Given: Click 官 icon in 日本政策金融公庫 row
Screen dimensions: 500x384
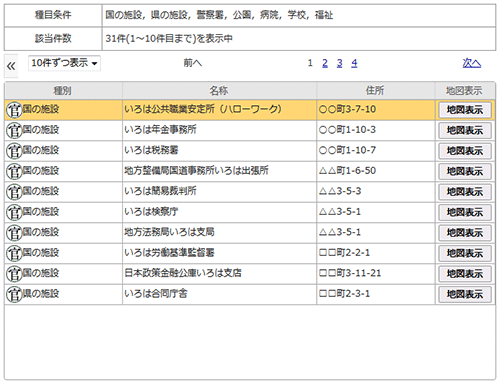Looking at the screenshot, I should click(x=14, y=274).
